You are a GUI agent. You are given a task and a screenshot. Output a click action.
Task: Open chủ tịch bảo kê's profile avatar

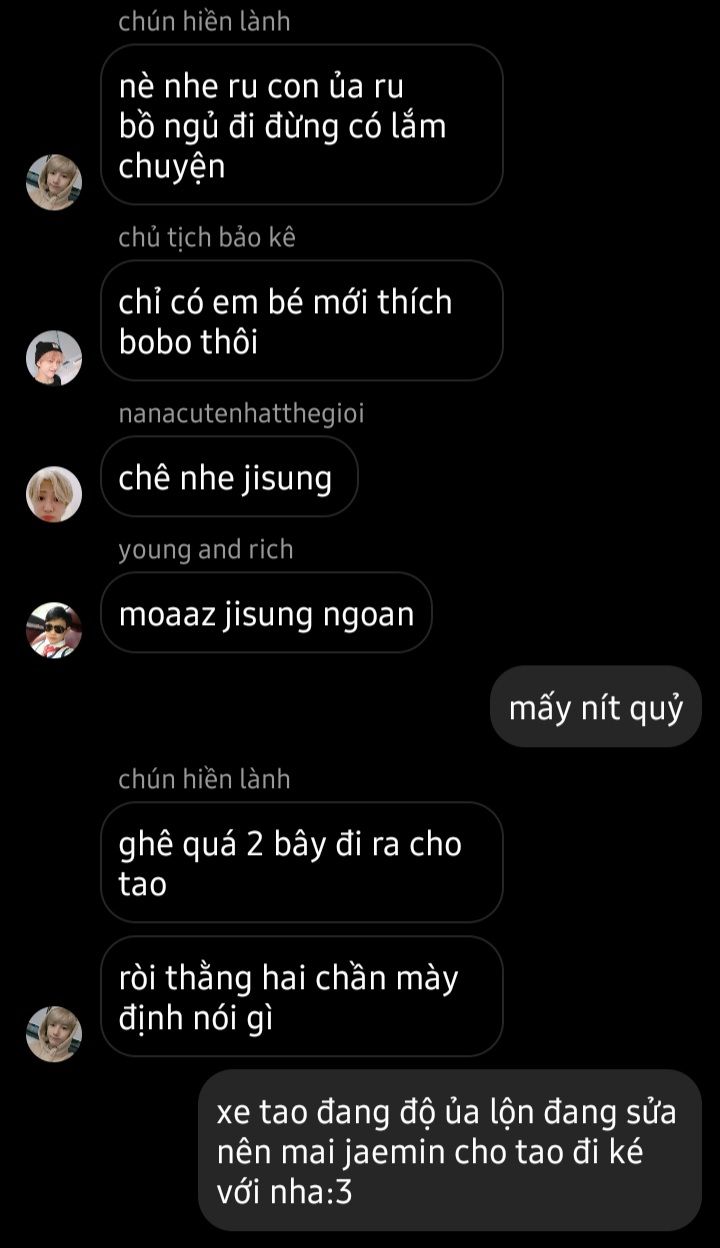[53, 358]
